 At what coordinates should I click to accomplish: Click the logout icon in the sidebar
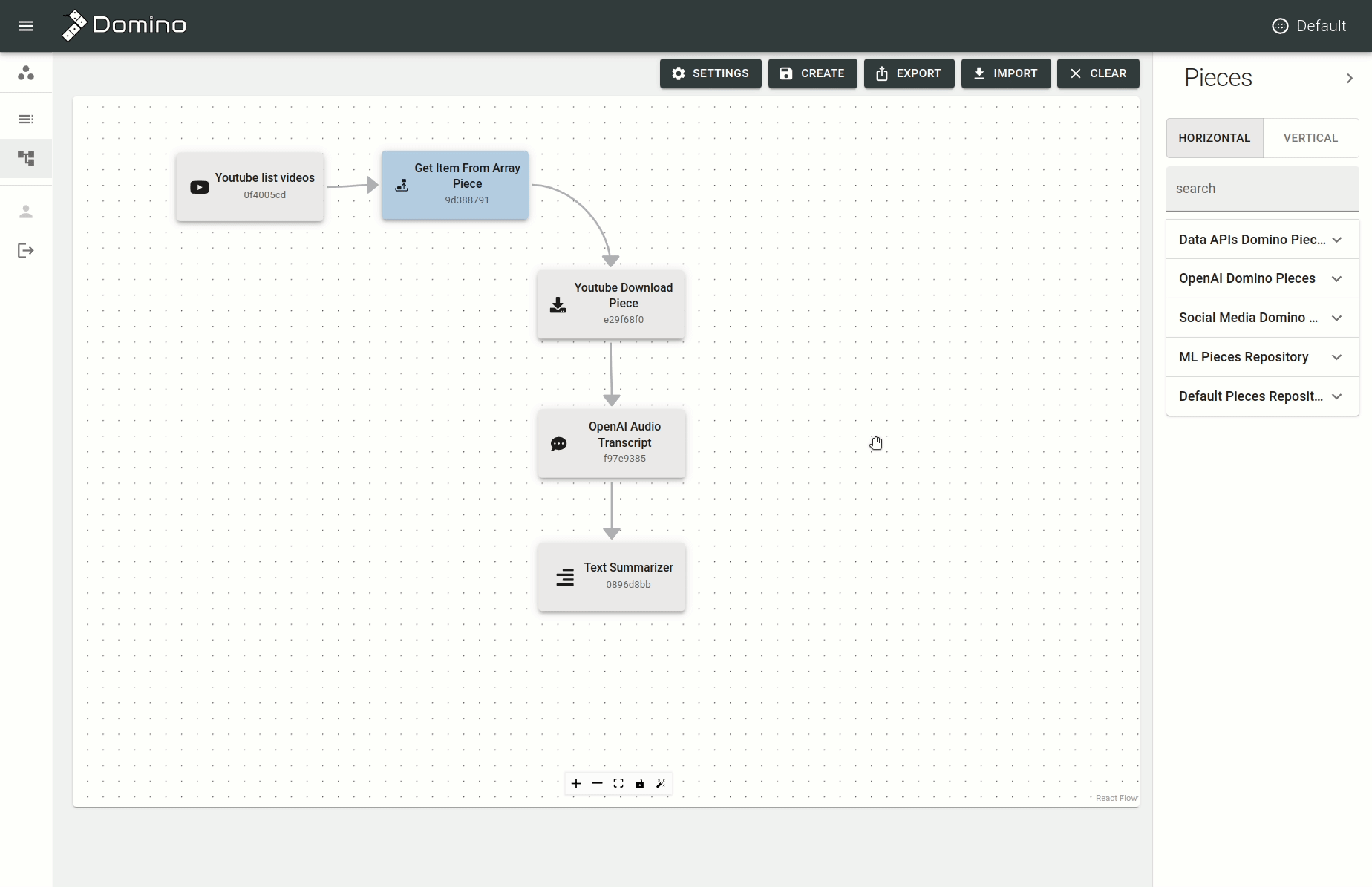click(26, 250)
